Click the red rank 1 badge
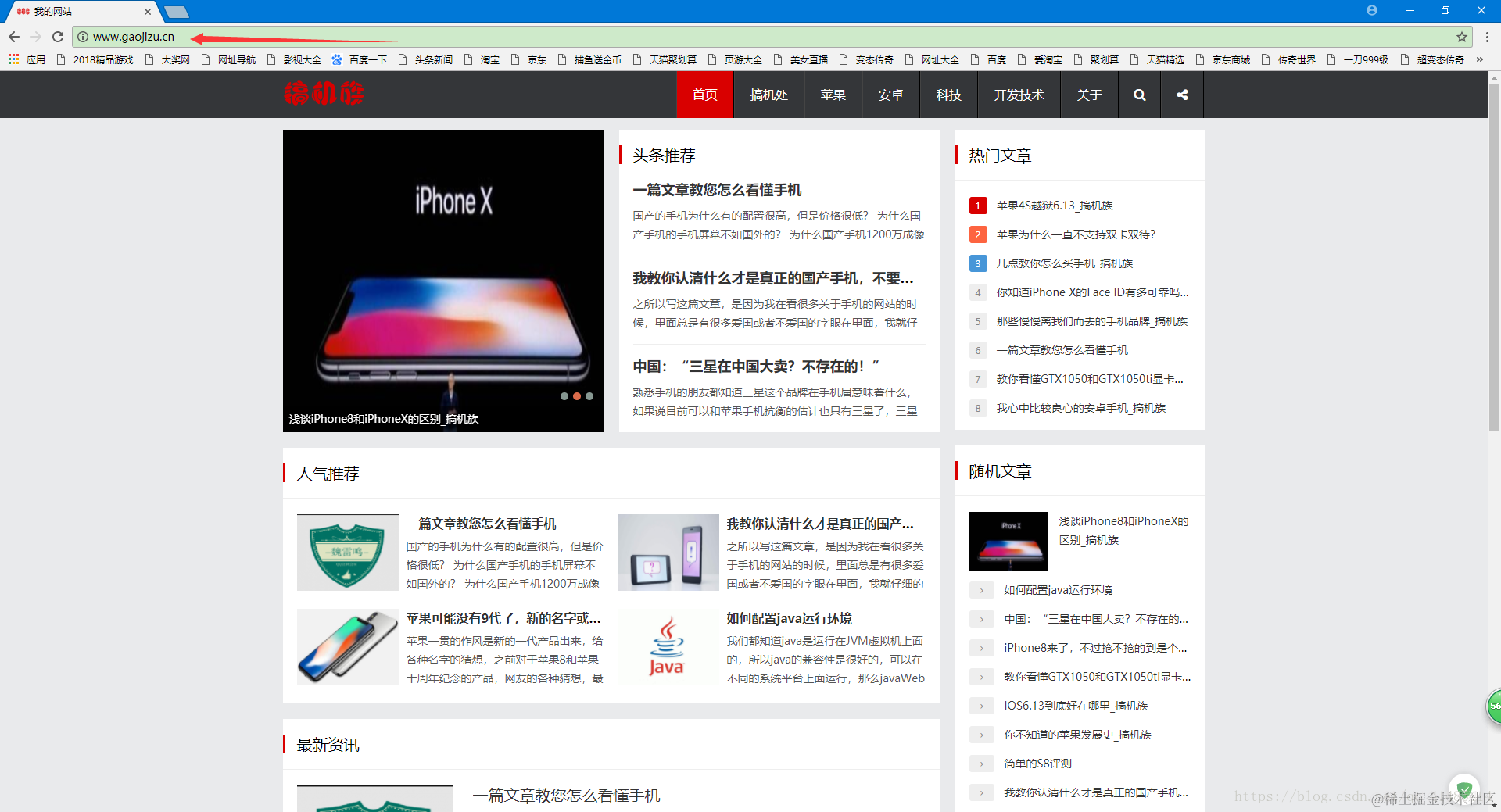 [x=978, y=206]
